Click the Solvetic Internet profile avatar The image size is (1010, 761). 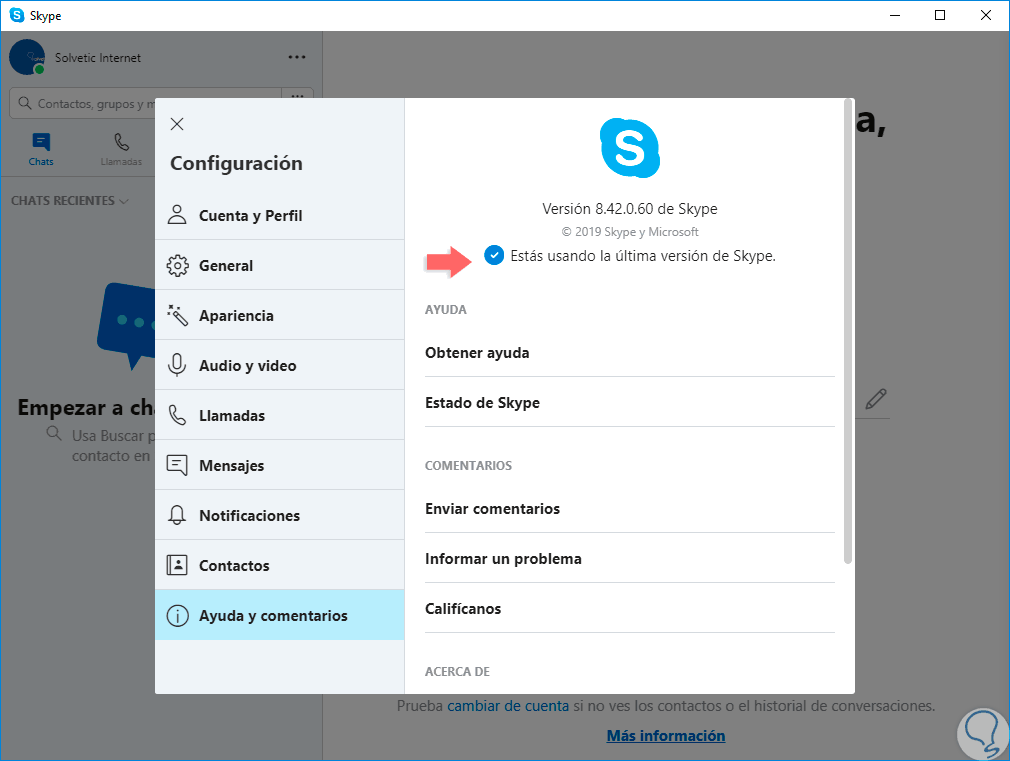tap(27, 57)
